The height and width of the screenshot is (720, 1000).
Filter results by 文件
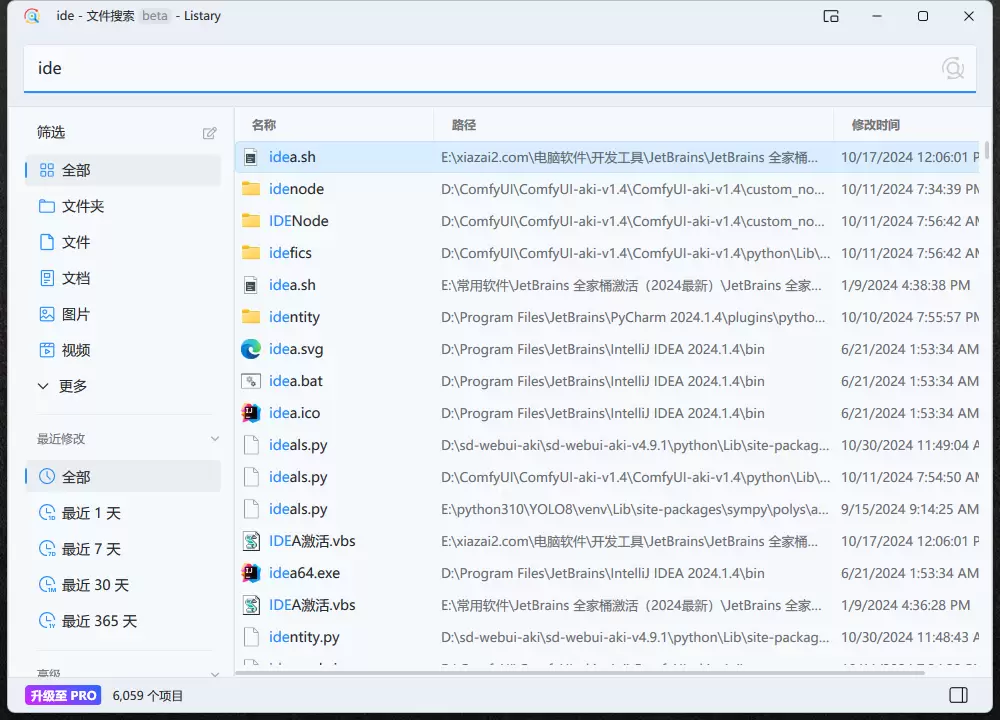click(x=123, y=242)
